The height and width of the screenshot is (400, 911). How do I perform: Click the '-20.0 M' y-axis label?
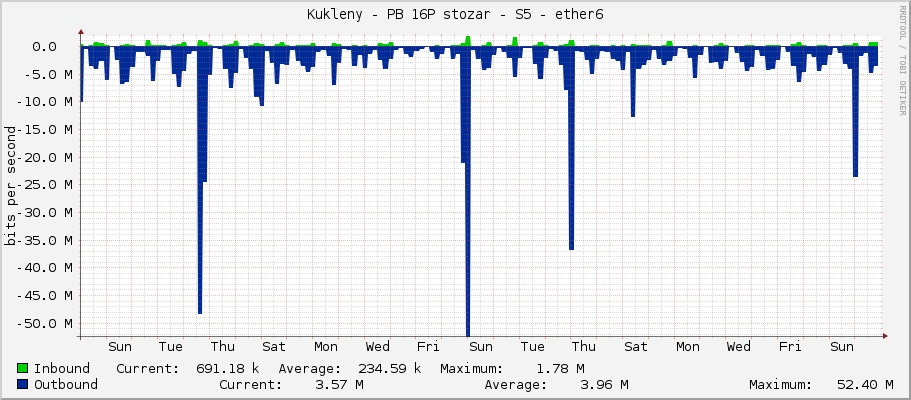(x=44, y=158)
